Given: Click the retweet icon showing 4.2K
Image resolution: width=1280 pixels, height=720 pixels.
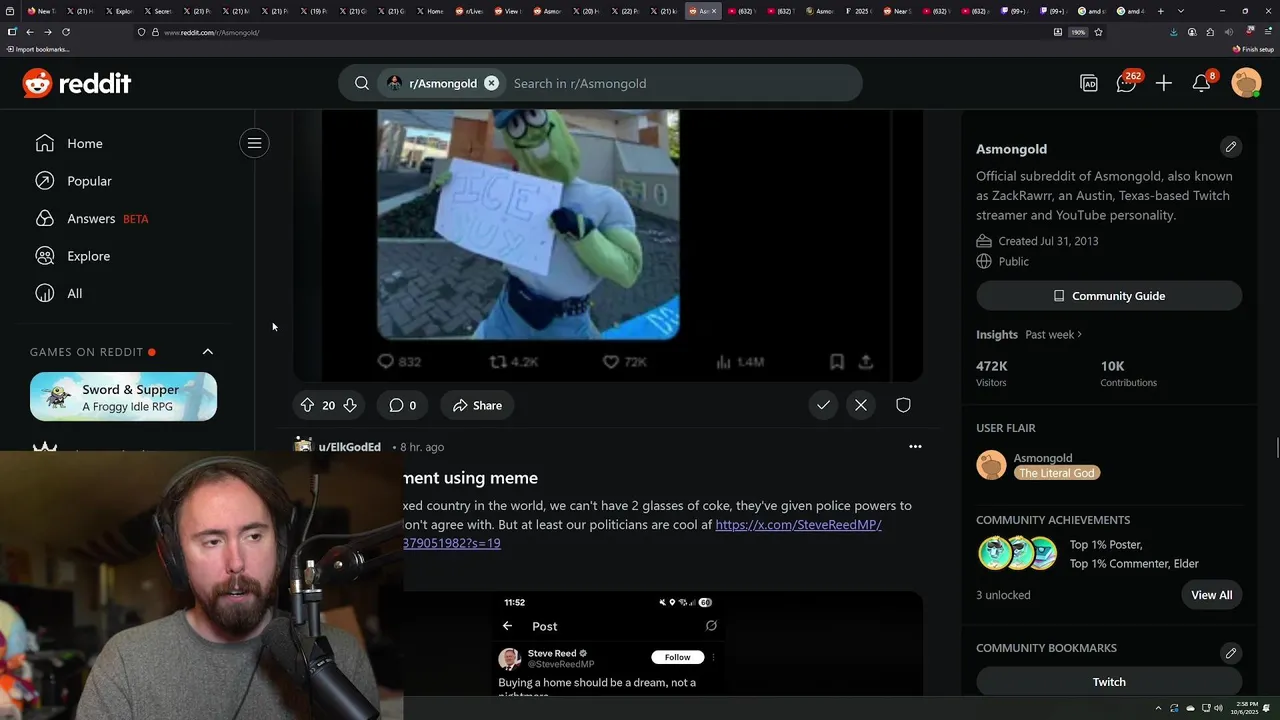Looking at the screenshot, I should [x=498, y=362].
